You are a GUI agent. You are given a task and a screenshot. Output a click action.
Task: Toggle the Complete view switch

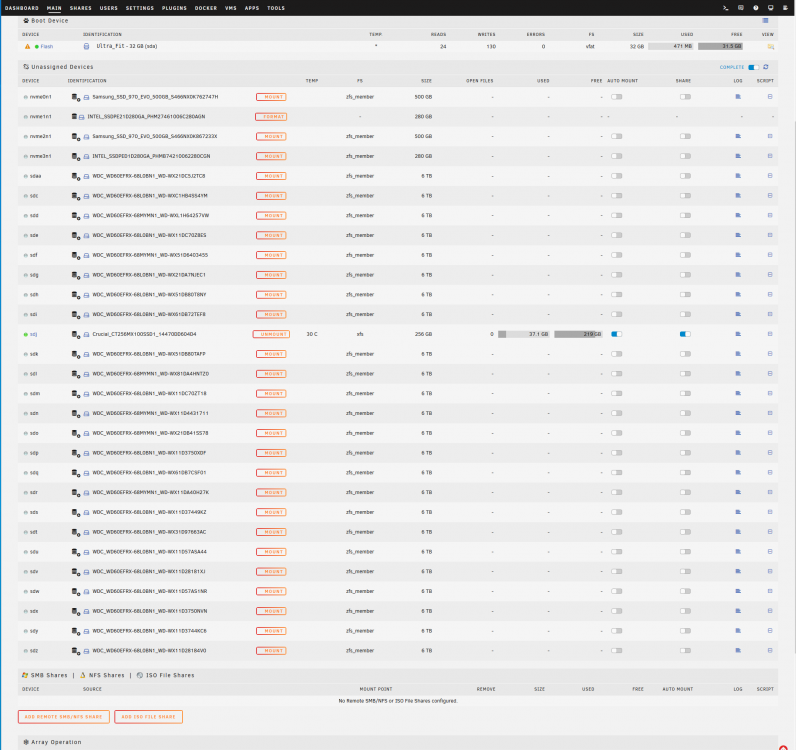753,67
